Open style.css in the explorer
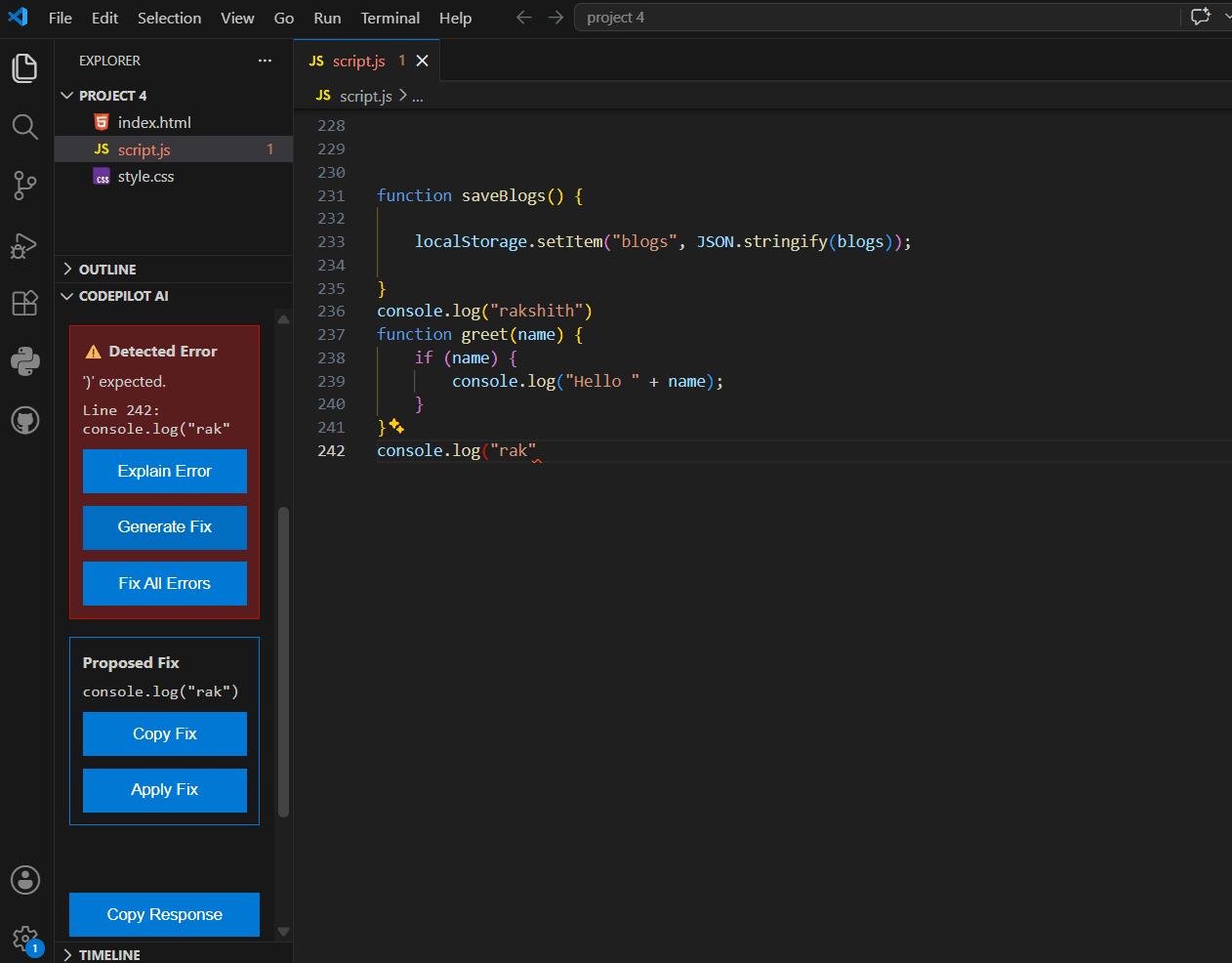 [174, 177]
